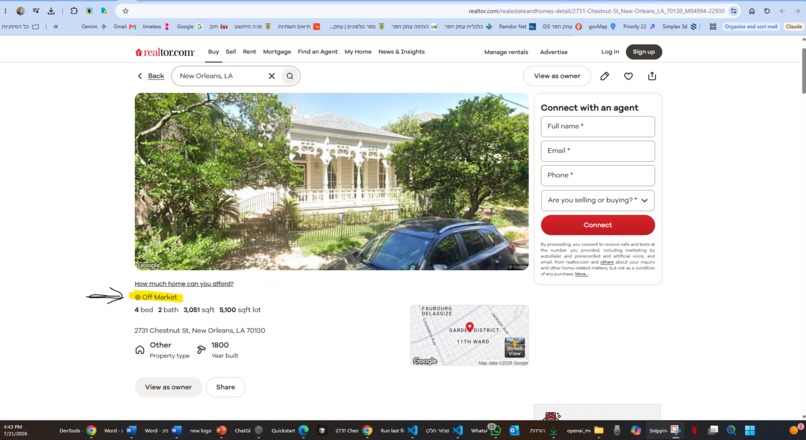Open the Sell menu
Image resolution: width=806 pixels, height=440 pixels.
click(x=231, y=52)
